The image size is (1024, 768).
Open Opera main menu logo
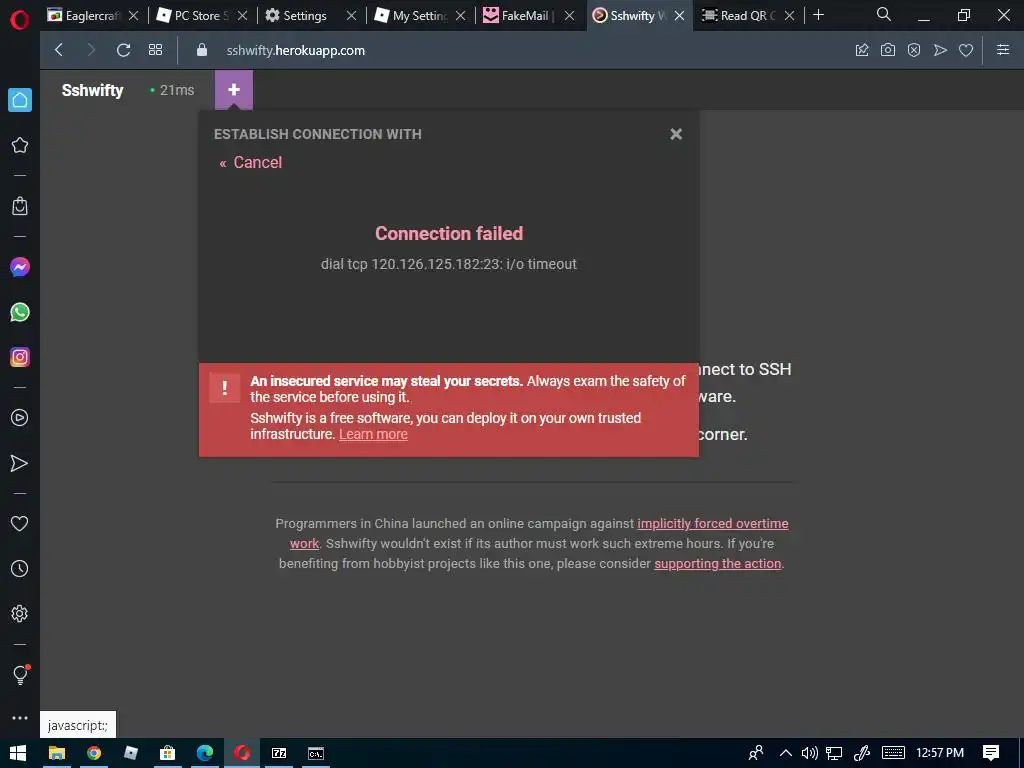click(x=20, y=19)
